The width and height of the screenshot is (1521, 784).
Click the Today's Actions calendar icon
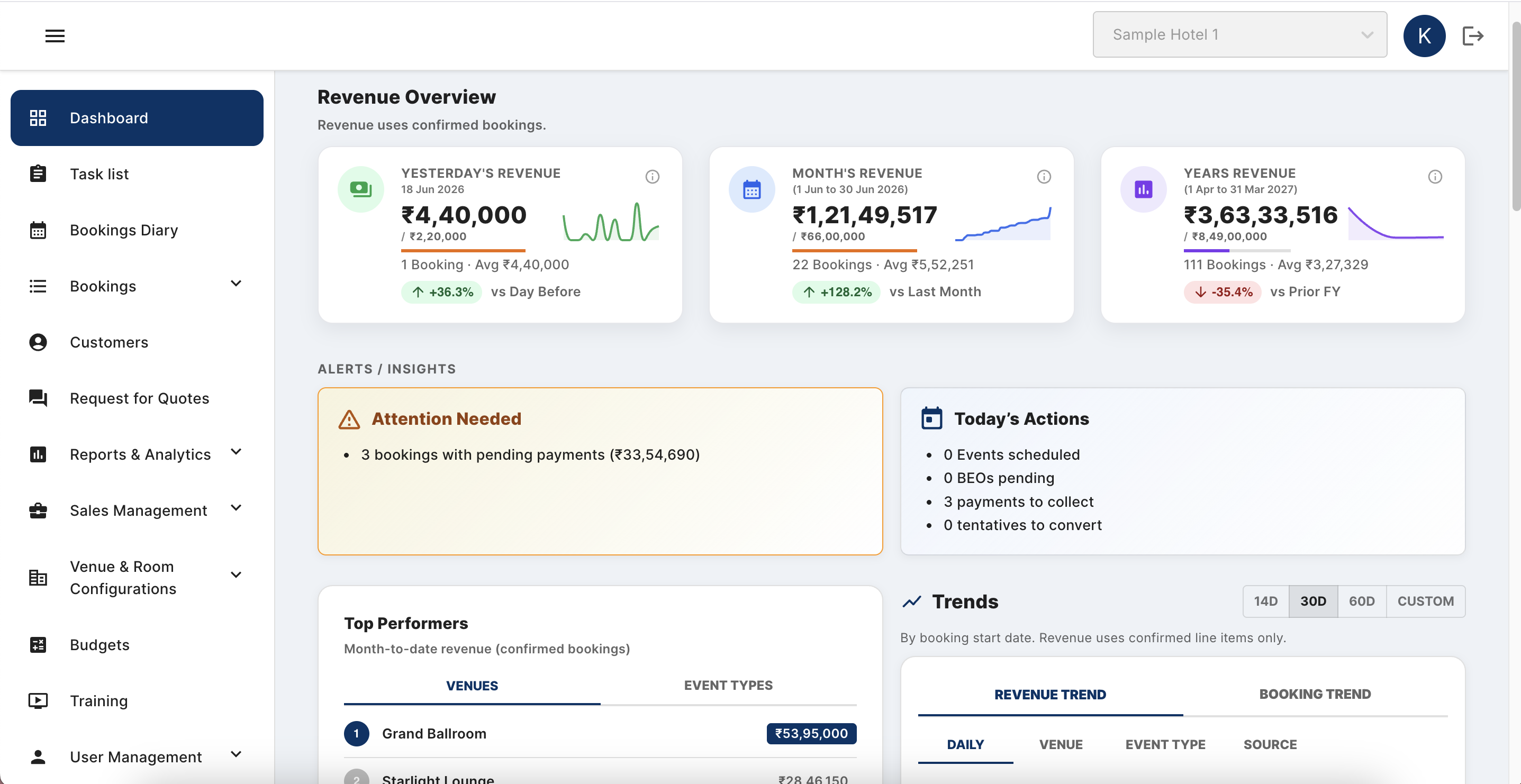click(x=932, y=418)
